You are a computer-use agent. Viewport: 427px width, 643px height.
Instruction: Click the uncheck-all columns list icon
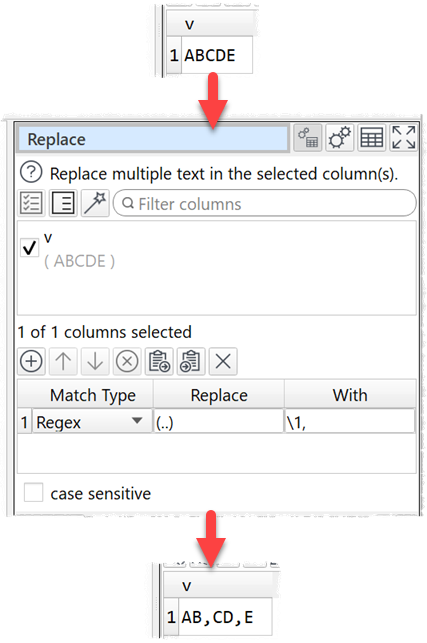coord(63,203)
